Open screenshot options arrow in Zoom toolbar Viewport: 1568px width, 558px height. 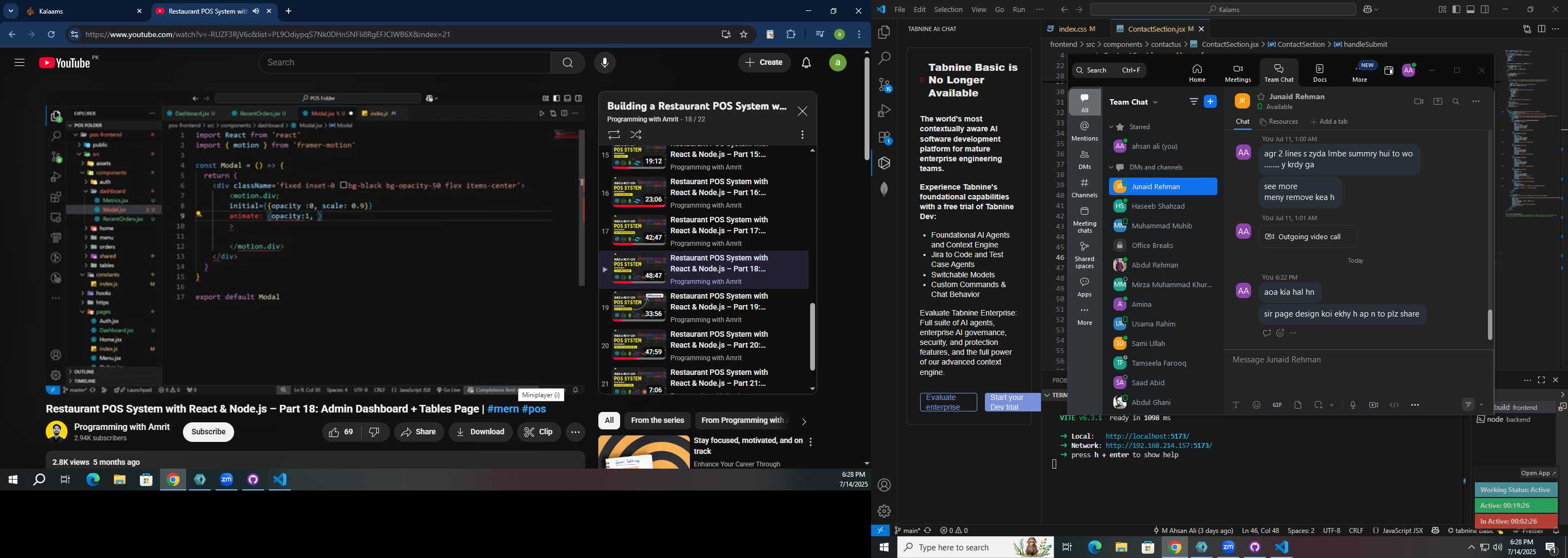pos(1332,405)
